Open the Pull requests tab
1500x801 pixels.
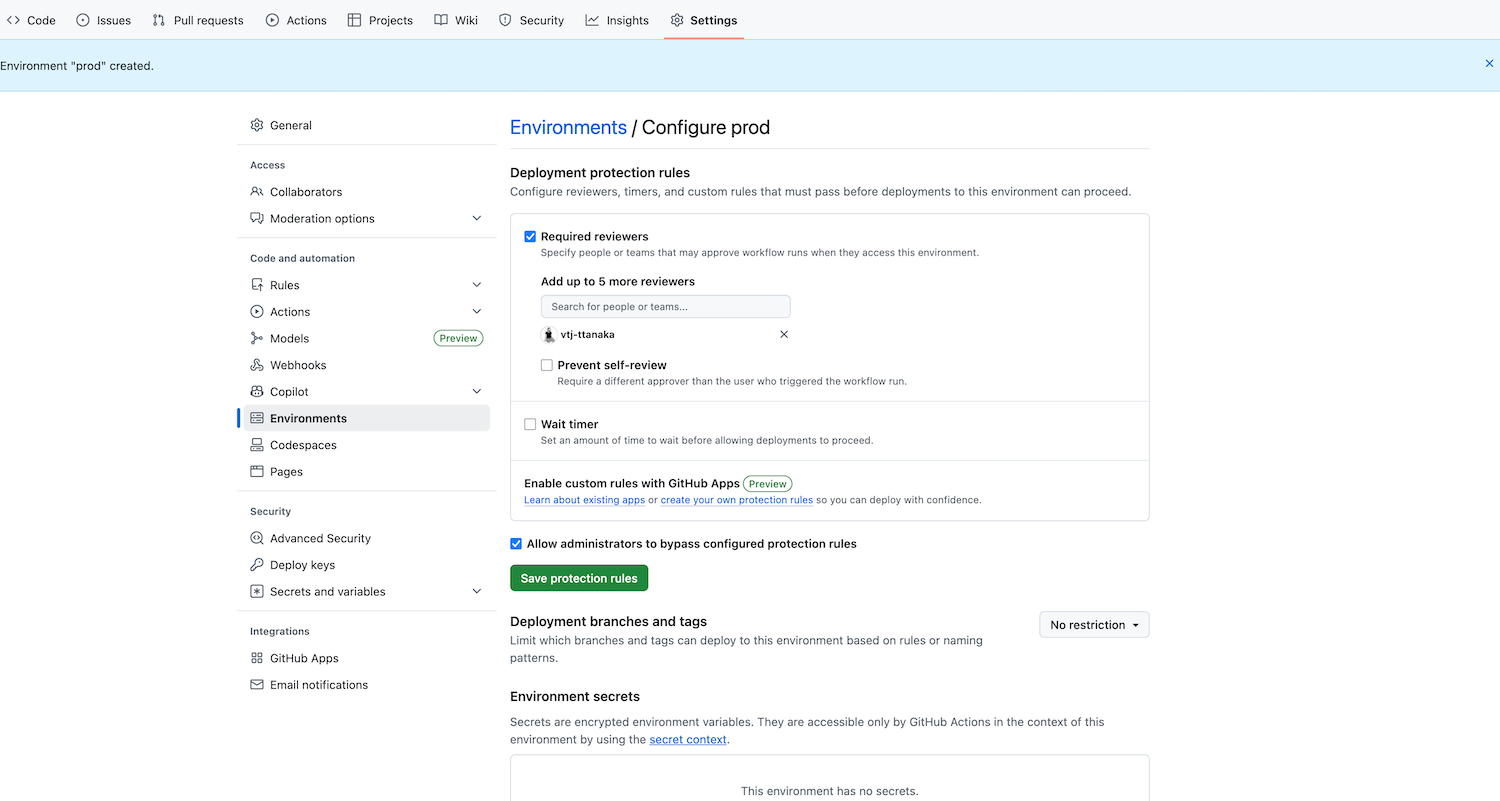click(198, 20)
